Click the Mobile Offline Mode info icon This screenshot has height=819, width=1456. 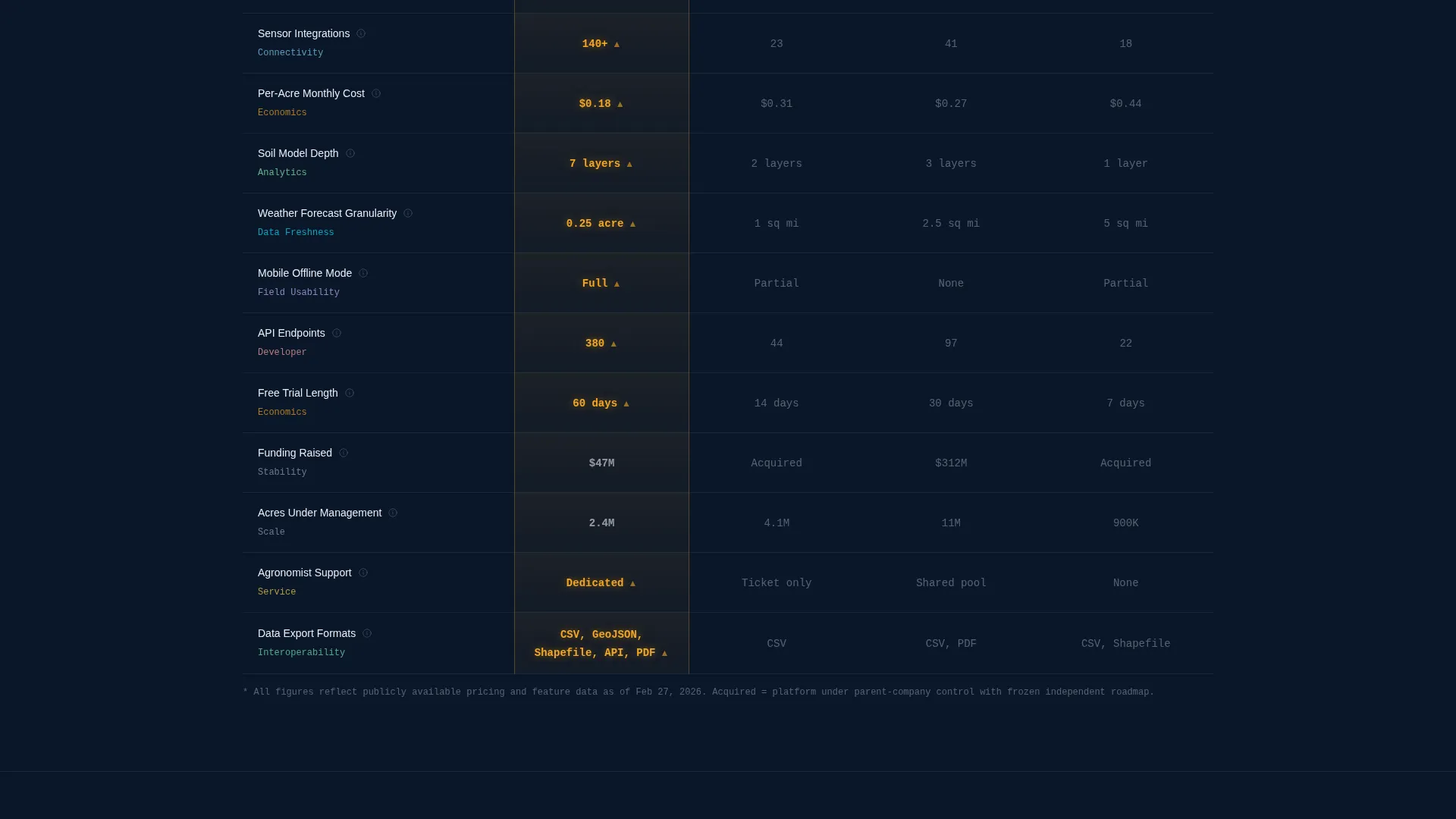(x=363, y=273)
